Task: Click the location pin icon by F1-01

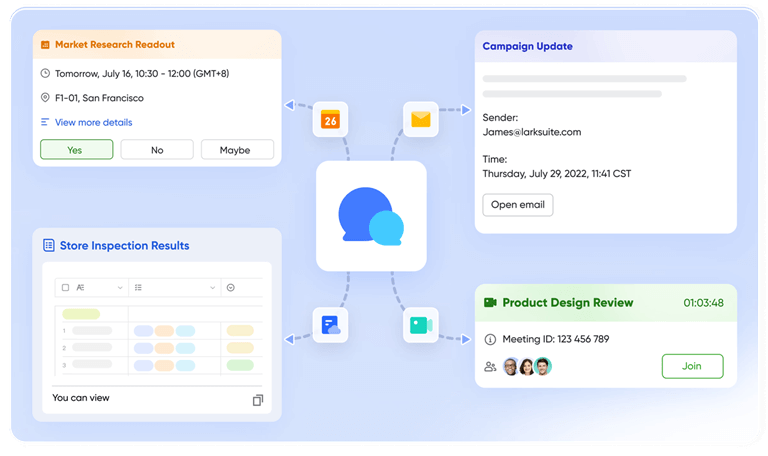Action: pyautogui.click(x=45, y=97)
